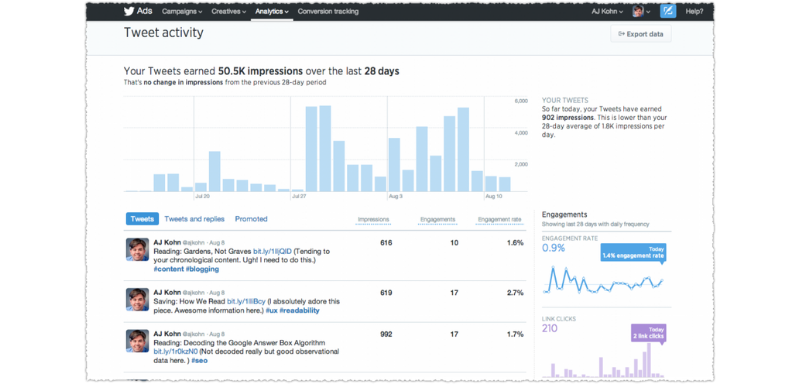
Task: Click the #seo hashtag
Action: point(199,361)
